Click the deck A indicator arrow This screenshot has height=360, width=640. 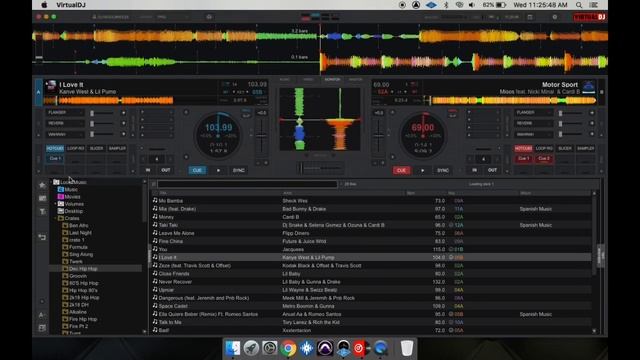pyautogui.click(x=38, y=92)
